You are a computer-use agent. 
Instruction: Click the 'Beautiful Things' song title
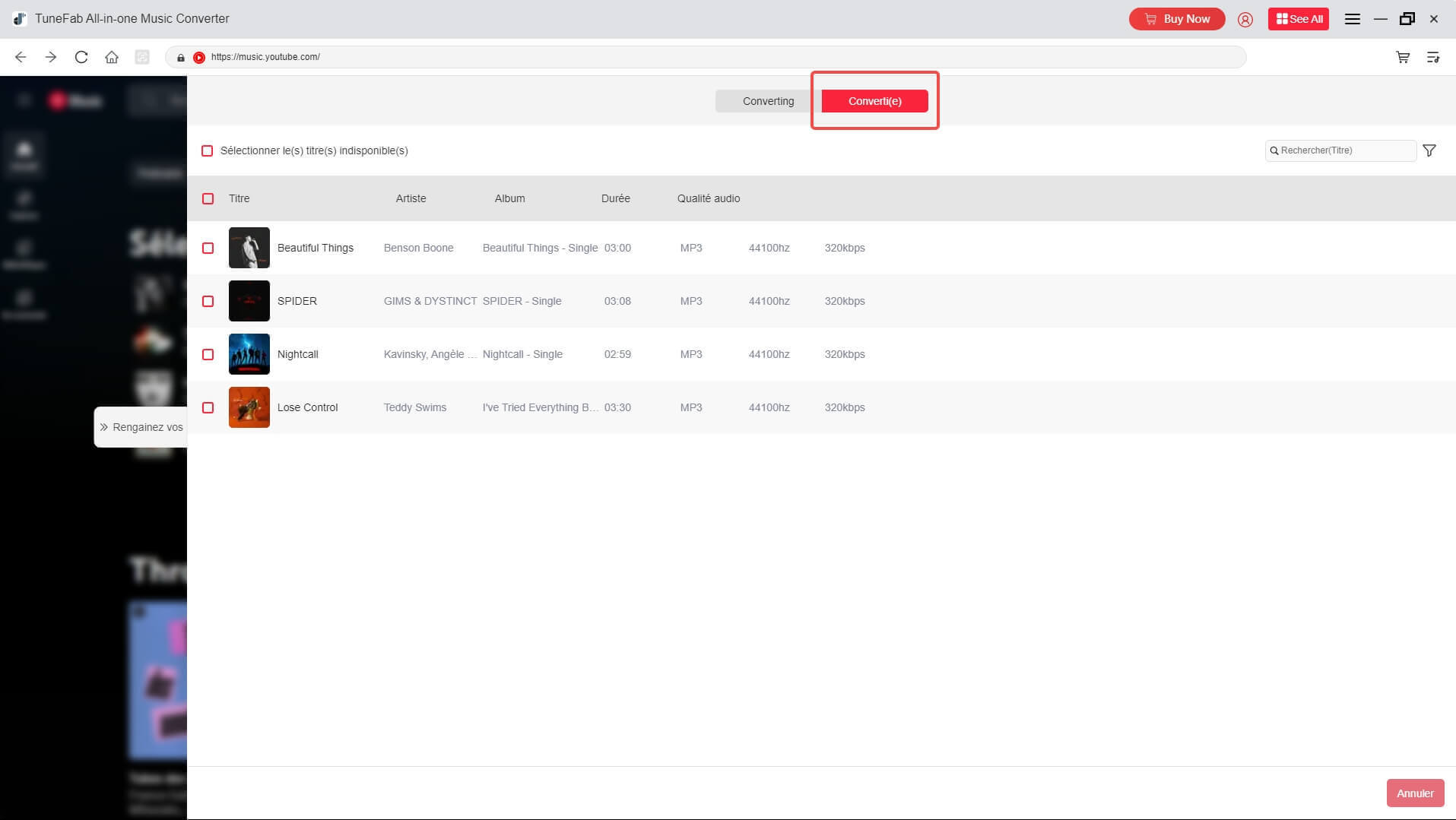(x=316, y=248)
